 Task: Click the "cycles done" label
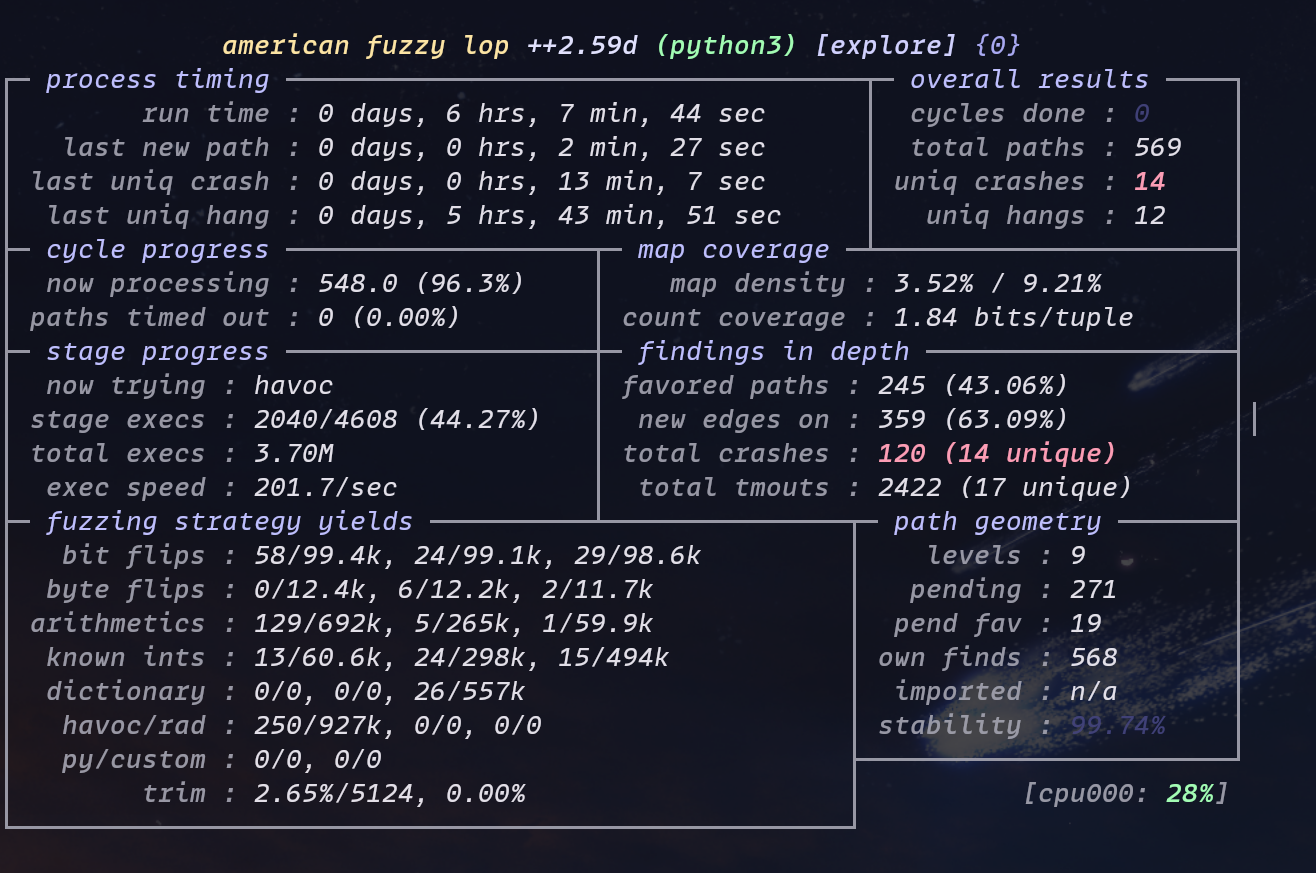(x=998, y=114)
